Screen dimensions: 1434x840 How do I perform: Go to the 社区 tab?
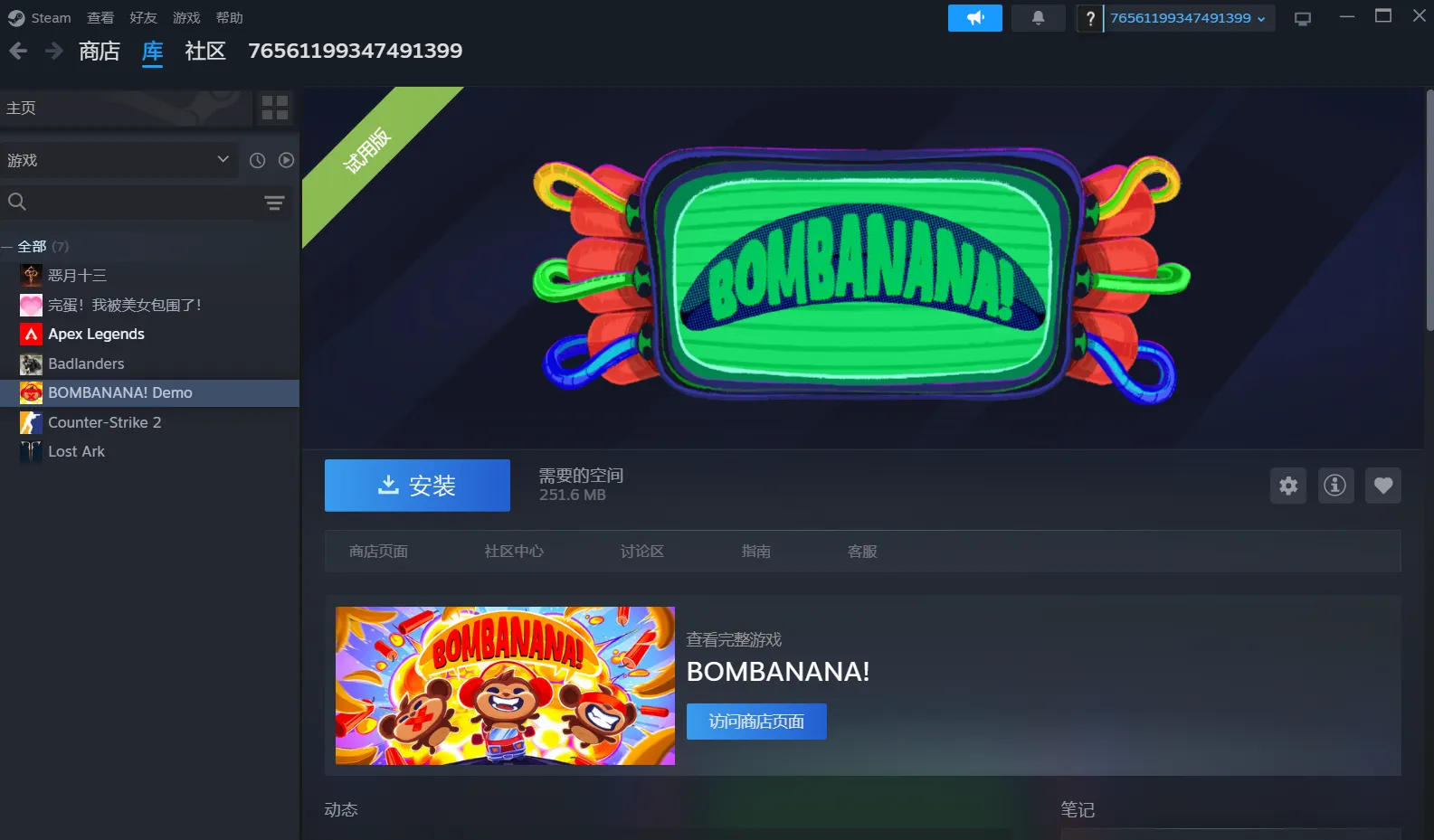[x=205, y=52]
